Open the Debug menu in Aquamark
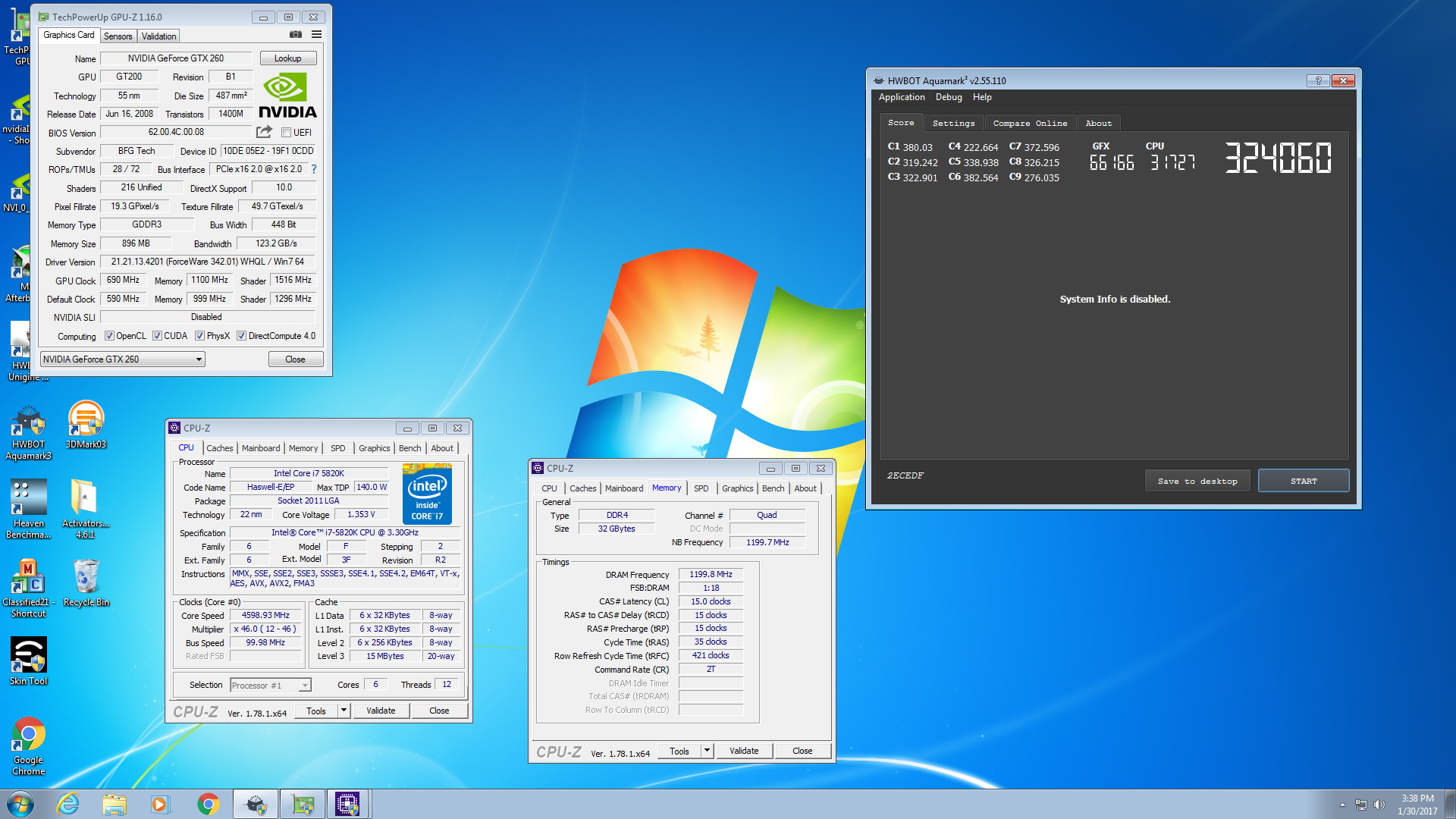Image resolution: width=1456 pixels, height=819 pixels. [949, 97]
